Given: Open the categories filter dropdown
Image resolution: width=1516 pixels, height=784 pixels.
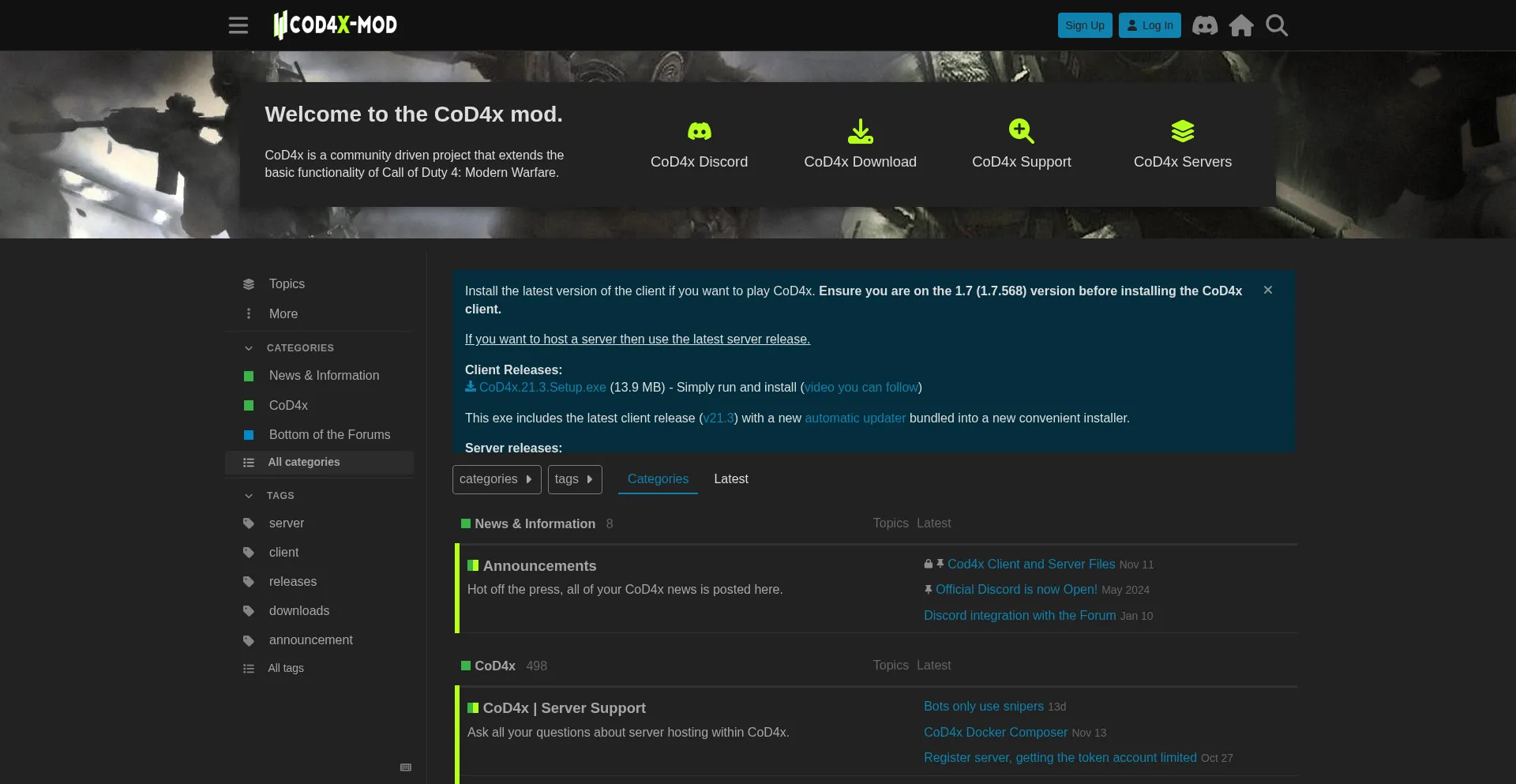Looking at the screenshot, I should tap(496, 479).
